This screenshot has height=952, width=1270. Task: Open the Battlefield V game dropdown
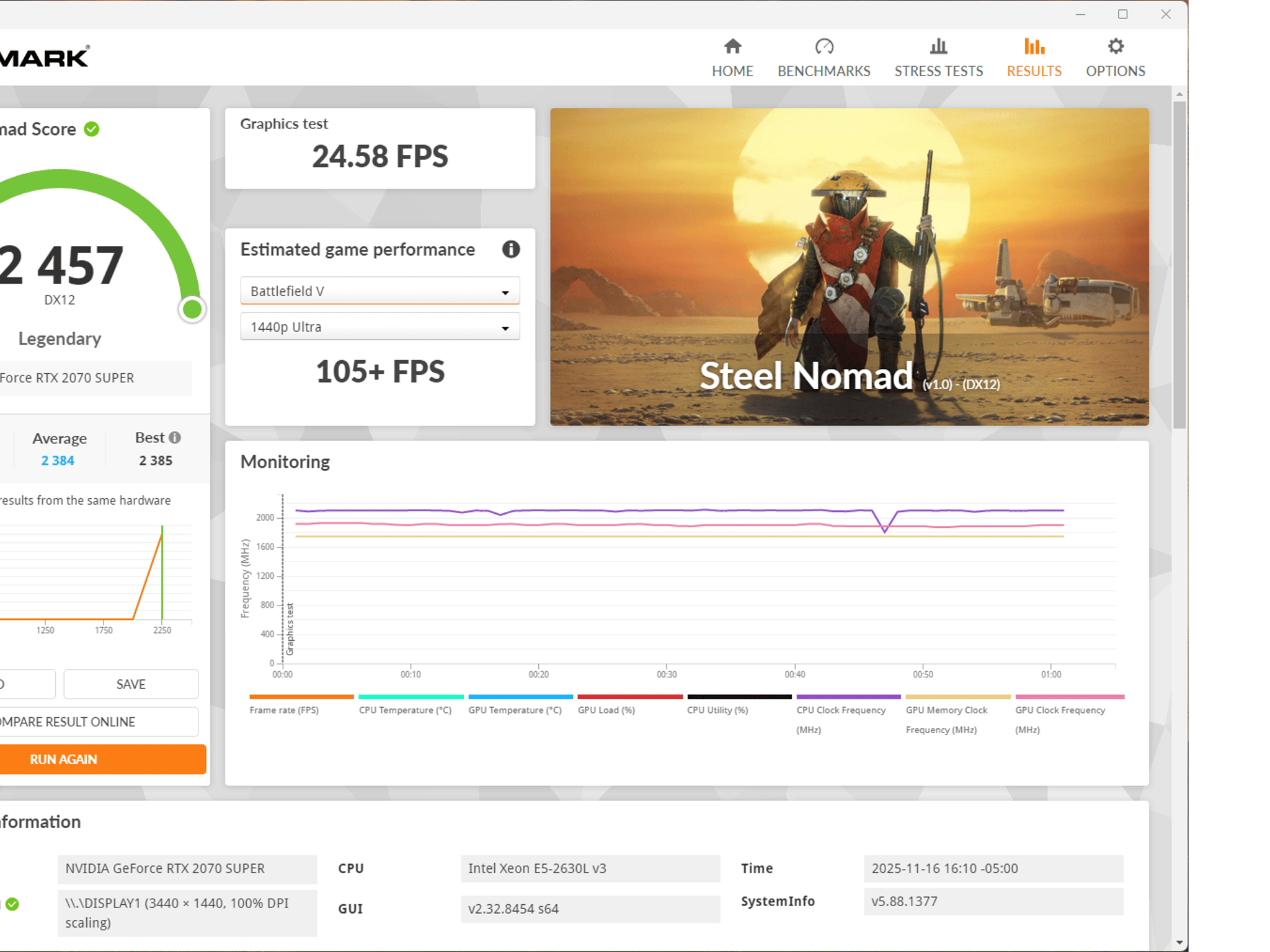coord(380,291)
